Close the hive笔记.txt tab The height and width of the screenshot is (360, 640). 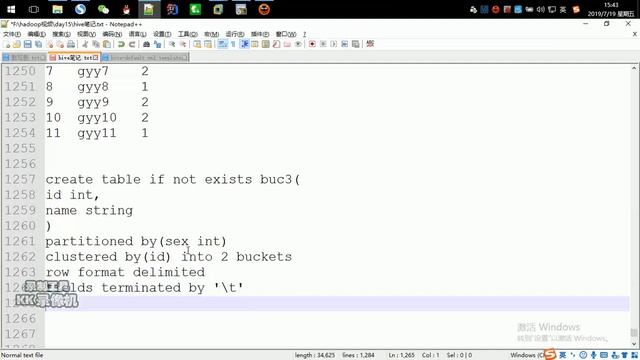(x=96, y=58)
